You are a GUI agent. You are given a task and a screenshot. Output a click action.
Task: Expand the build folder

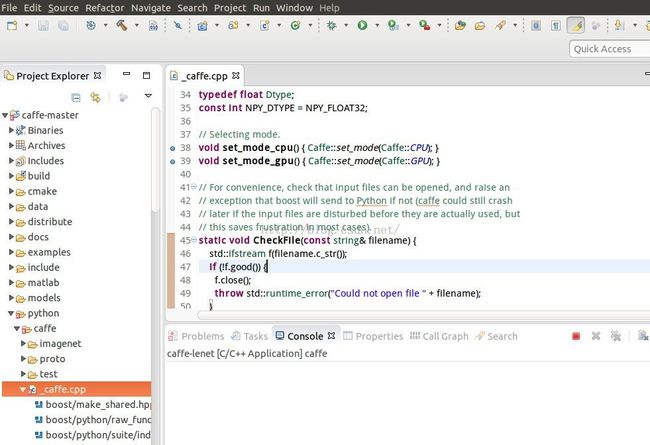pos(11,176)
